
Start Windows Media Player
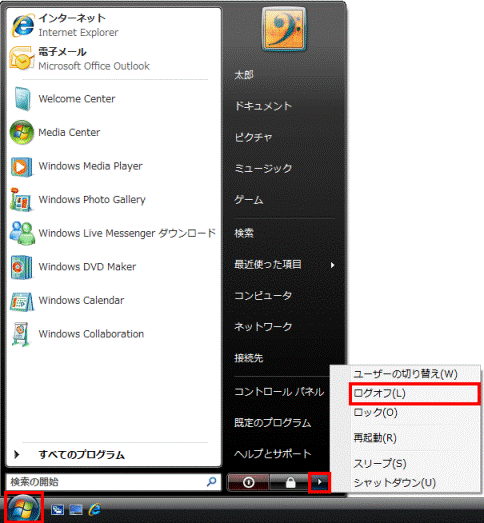point(113,166)
